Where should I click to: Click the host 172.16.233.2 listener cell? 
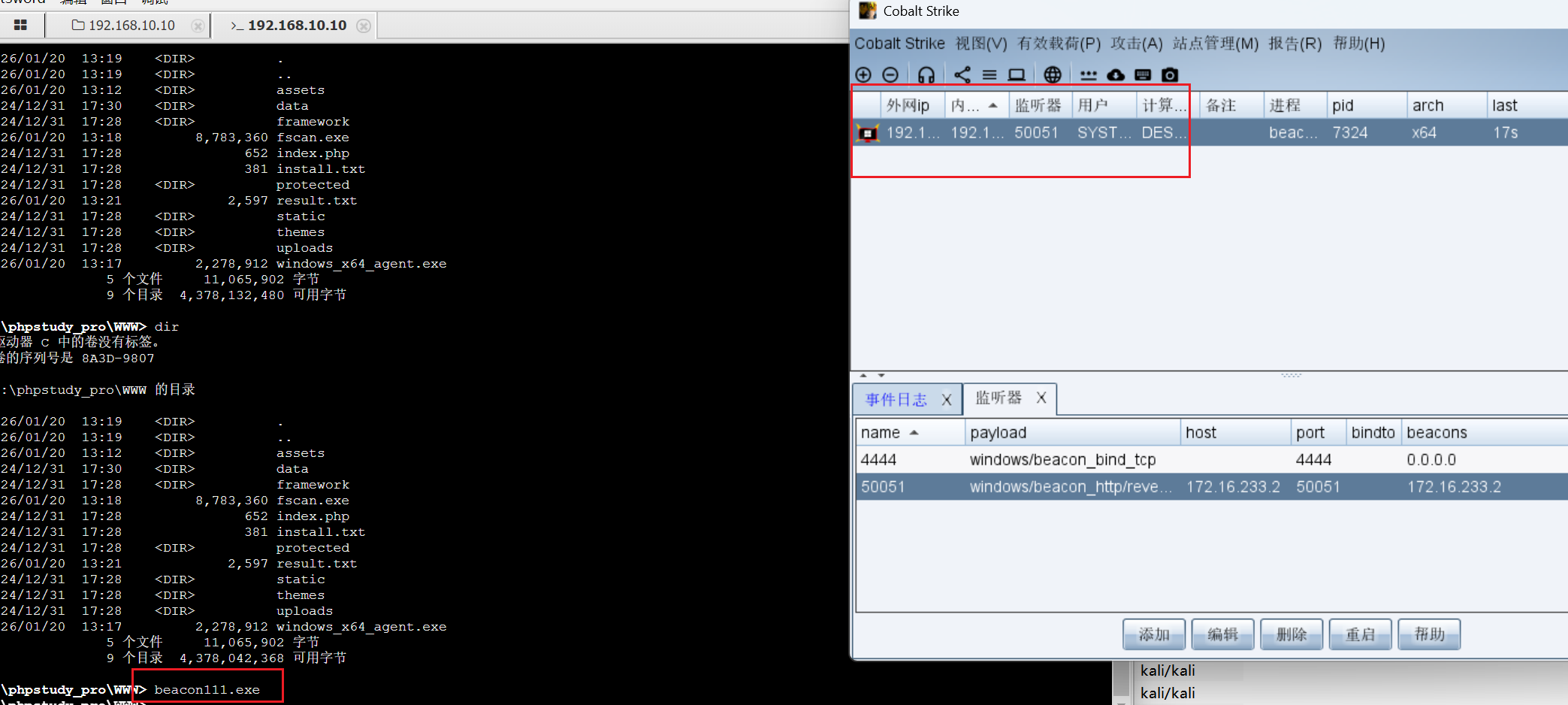pos(1235,487)
